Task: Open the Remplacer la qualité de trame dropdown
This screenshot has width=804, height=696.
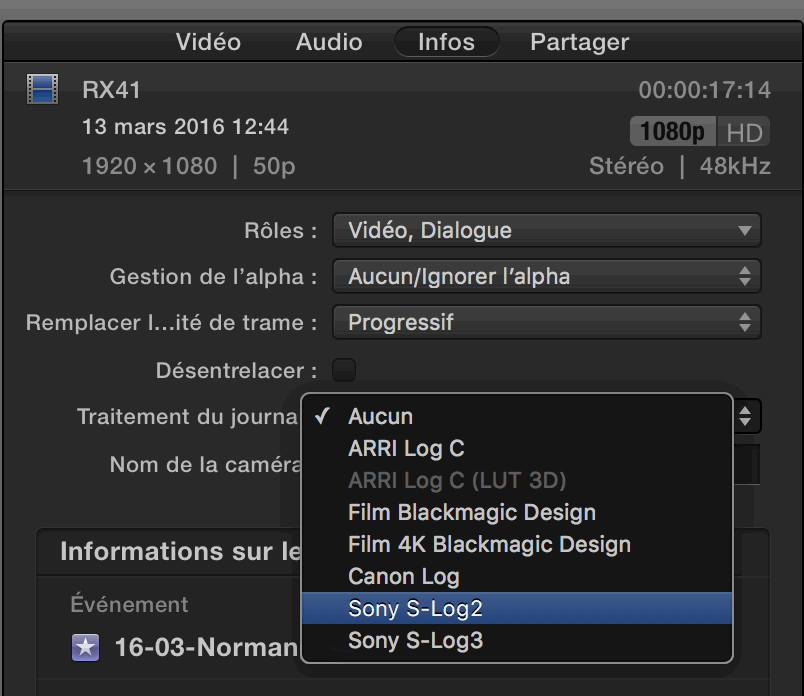Action: 546,322
